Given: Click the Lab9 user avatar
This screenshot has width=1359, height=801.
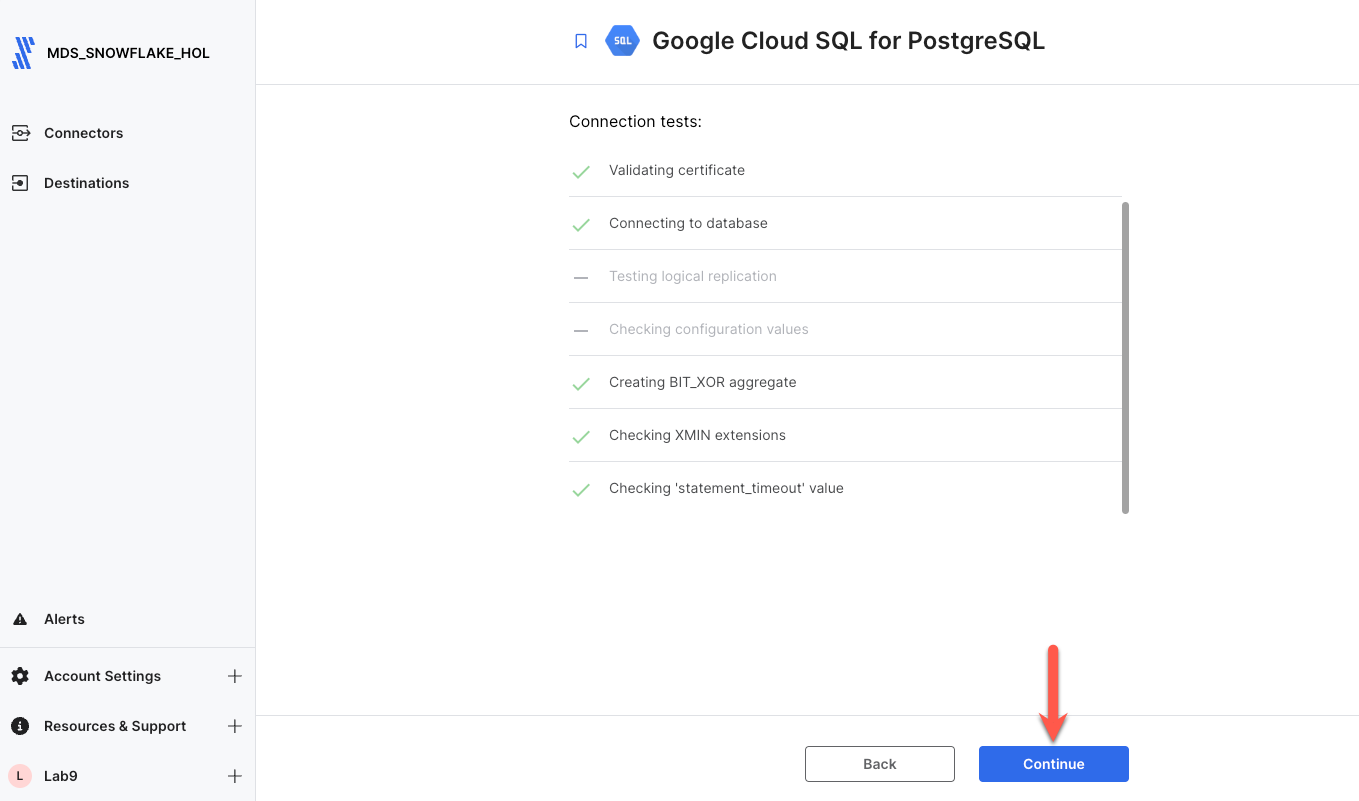Looking at the screenshot, I should coord(20,776).
